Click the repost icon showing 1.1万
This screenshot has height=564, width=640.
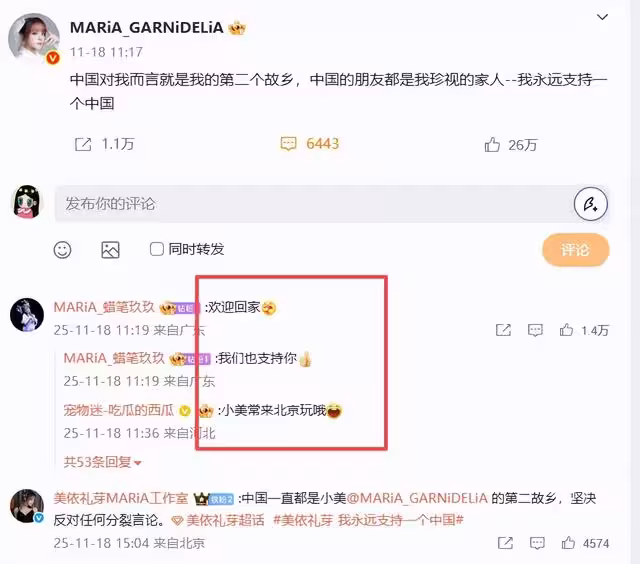pos(83,144)
